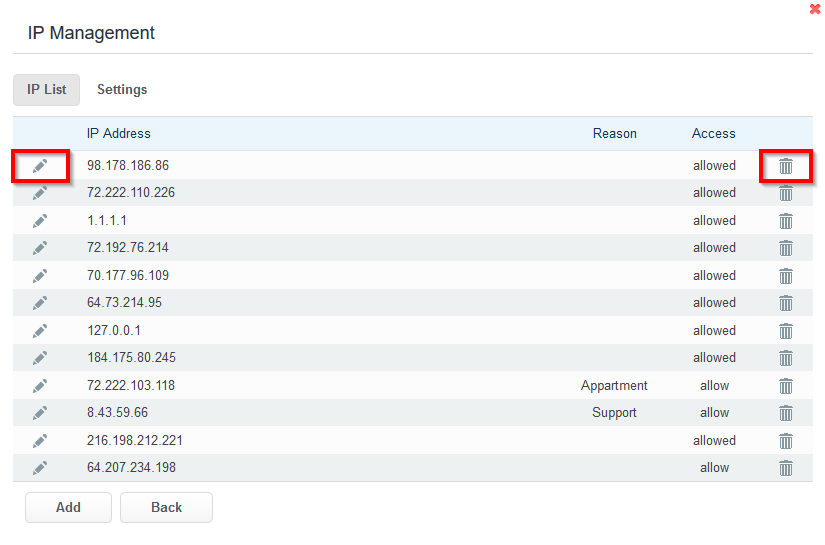The height and width of the screenshot is (545, 825).
Task: Delete IP 72.192.76.214
Action: click(x=786, y=248)
